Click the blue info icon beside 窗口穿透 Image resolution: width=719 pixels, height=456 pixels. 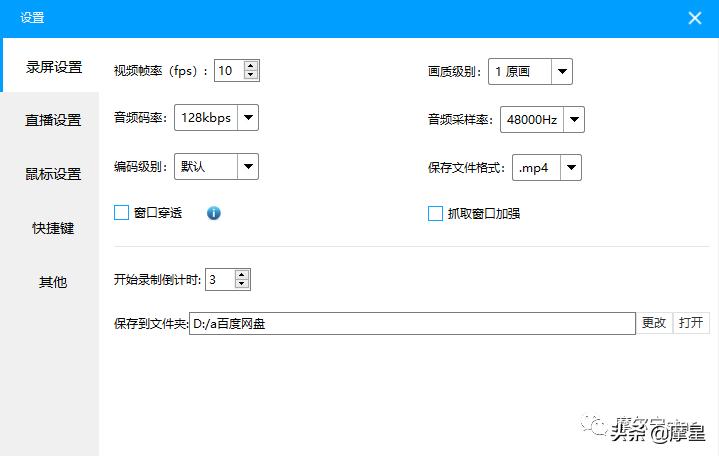click(214, 213)
